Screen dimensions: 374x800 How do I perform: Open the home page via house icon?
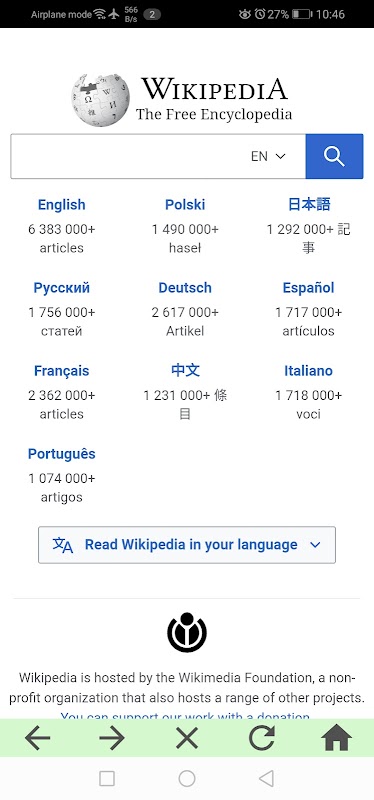[x=337, y=738]
